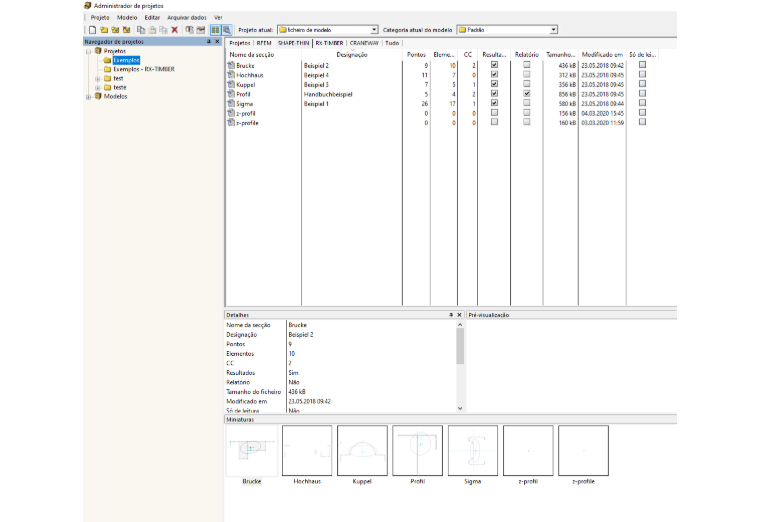Sort by Modificado em column header
This screenshot has width=760, height=522.
coord(602,55)
